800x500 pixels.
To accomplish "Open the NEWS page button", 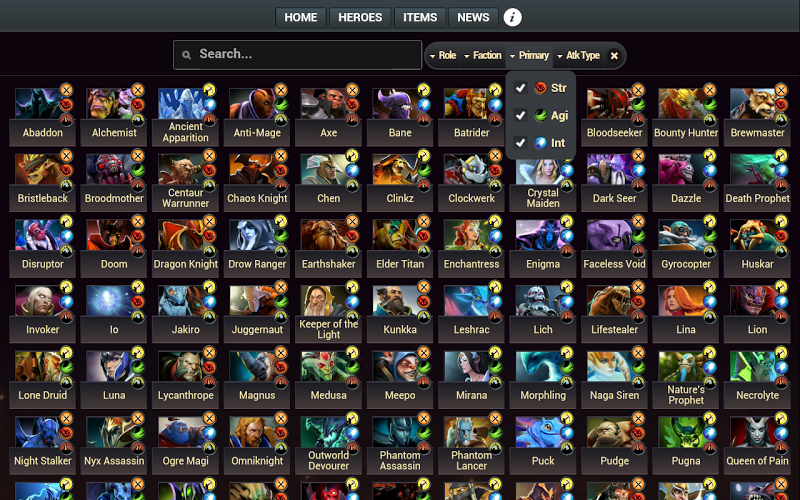I will 473,17.
